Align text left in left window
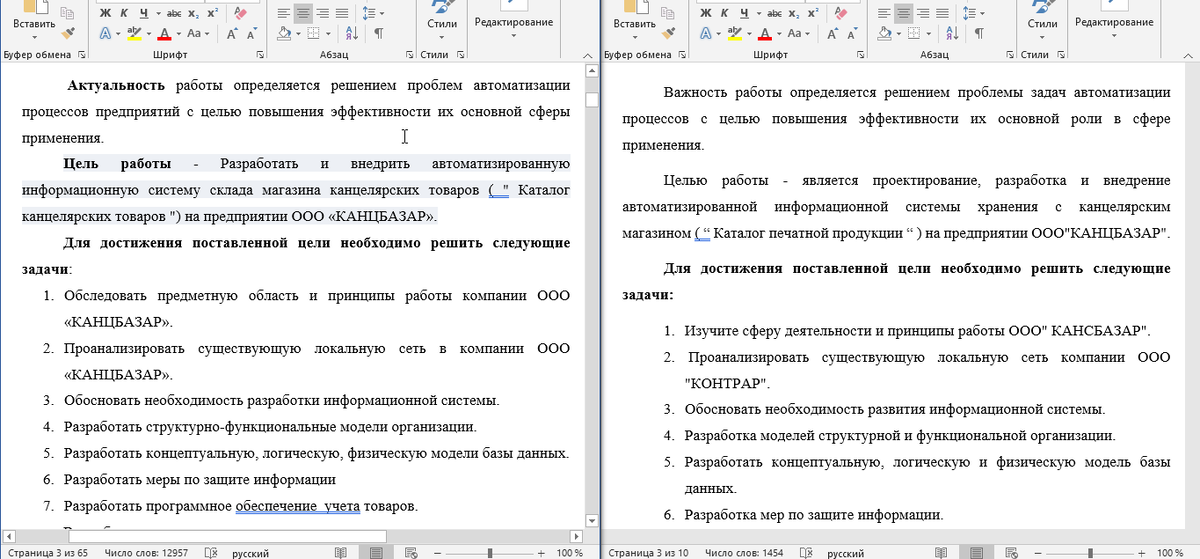 coord(284,13)
